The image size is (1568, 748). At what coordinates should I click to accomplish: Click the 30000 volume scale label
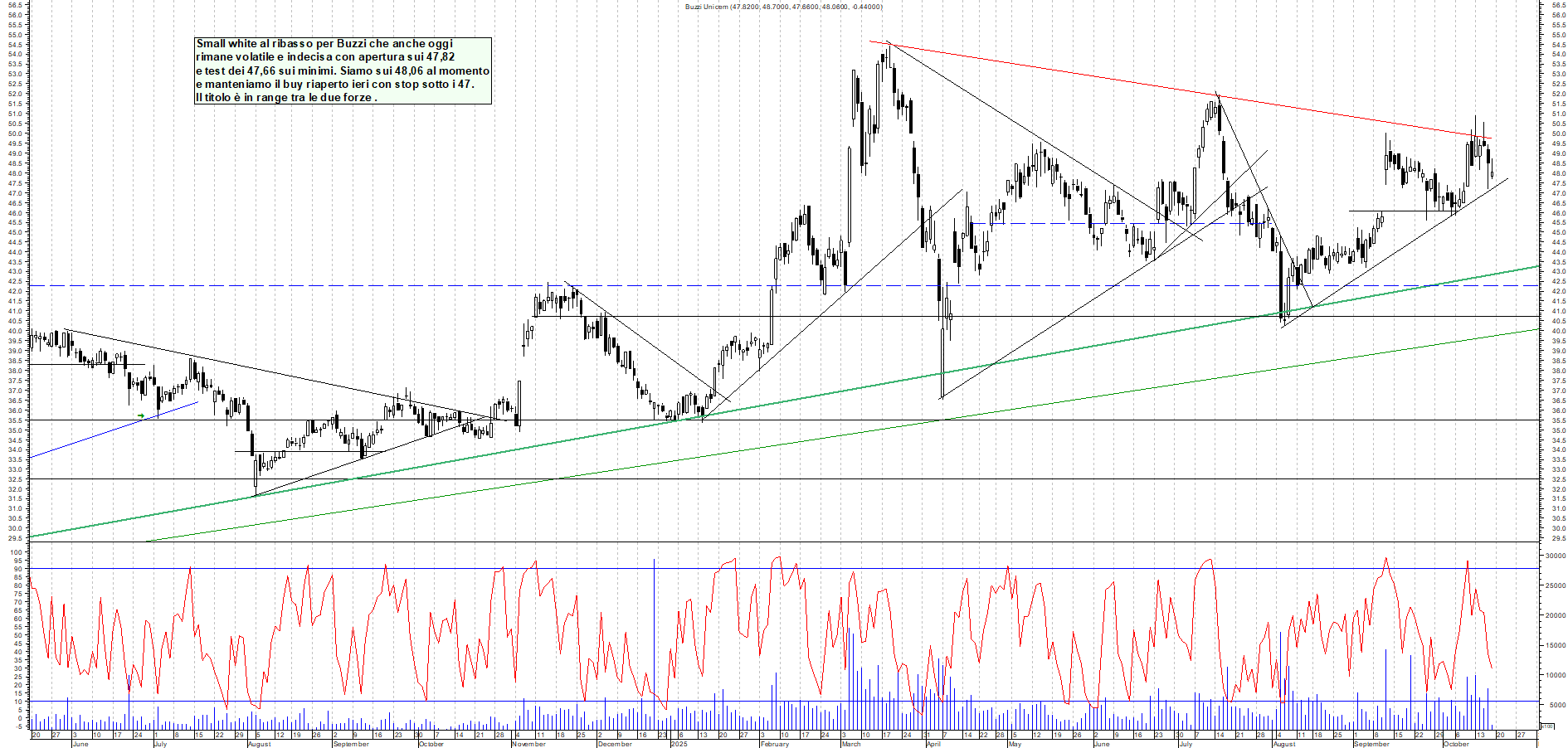coord(1555,556)
